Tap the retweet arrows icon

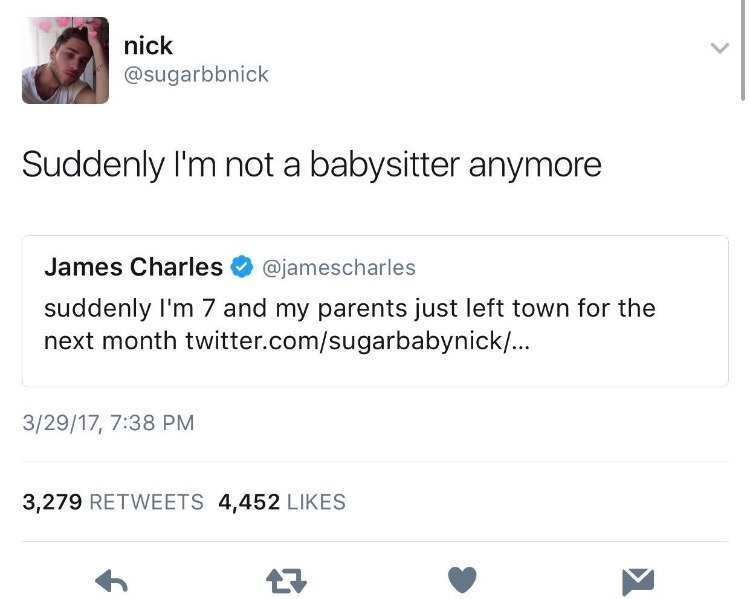(x=286, y=580)
